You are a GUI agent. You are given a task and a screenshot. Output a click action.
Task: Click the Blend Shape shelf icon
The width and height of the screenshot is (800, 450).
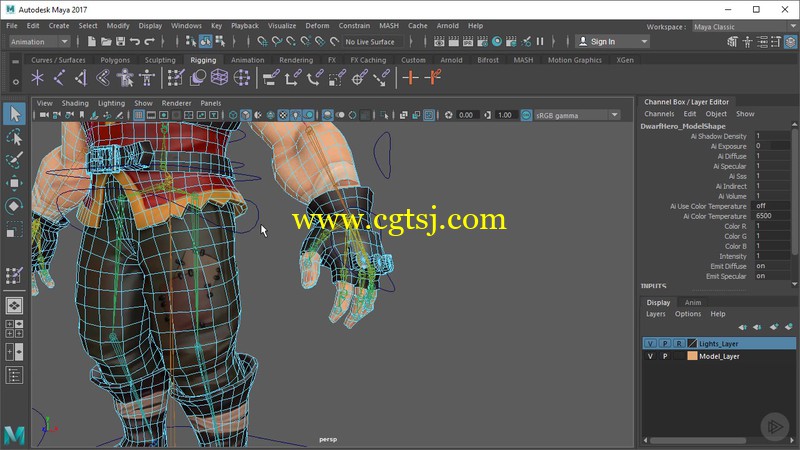coord(197,78)
